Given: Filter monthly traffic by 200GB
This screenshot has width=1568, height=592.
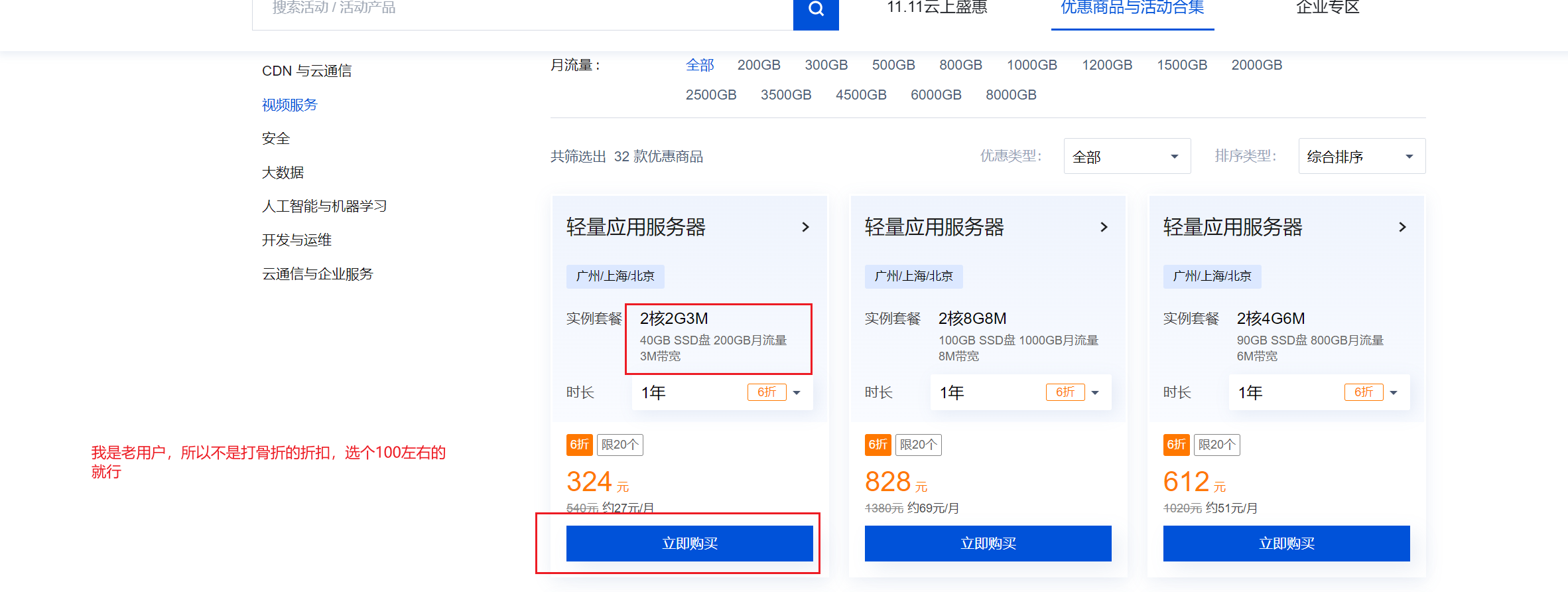Looking at the screenshot, I should click(x=759, y=65).
